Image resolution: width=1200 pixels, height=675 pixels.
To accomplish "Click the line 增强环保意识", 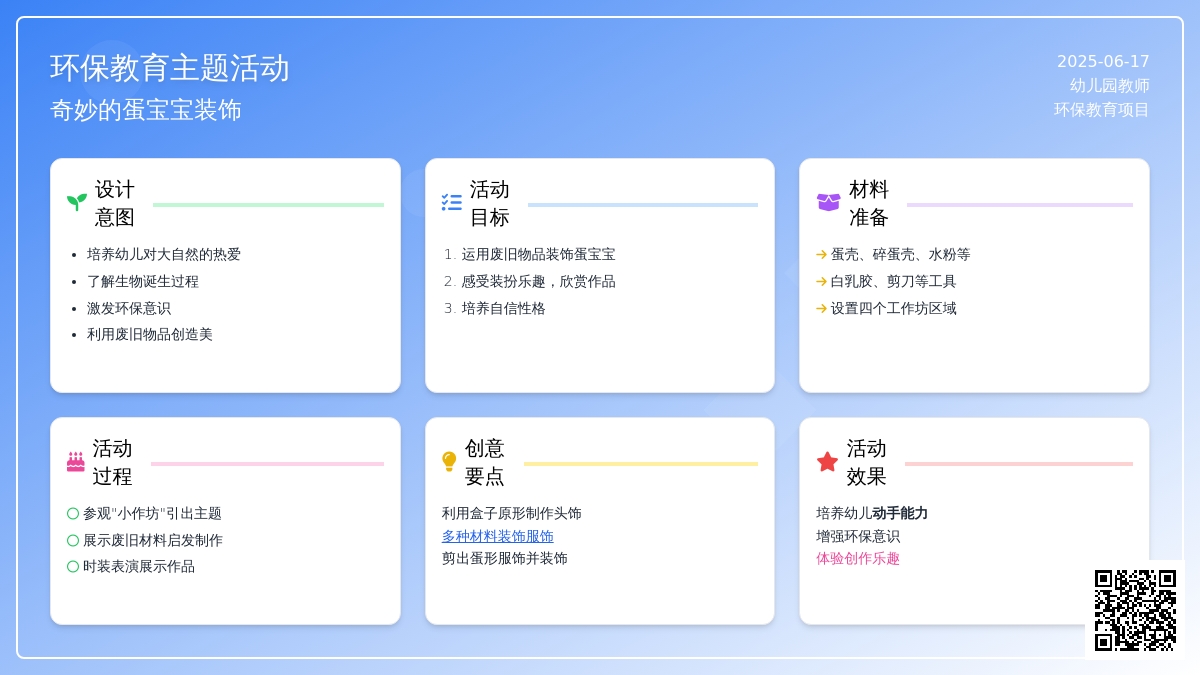I will 858,536.
